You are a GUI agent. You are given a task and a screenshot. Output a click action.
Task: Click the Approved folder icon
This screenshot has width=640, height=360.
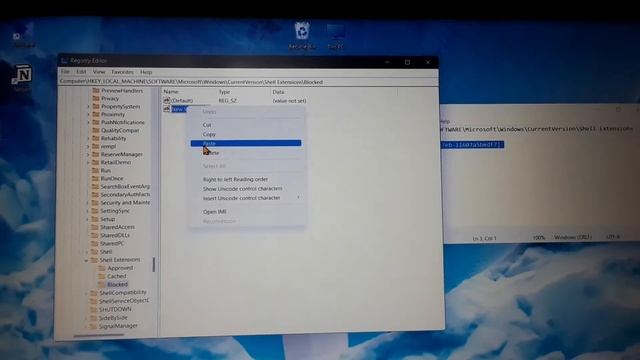point(102,268)
